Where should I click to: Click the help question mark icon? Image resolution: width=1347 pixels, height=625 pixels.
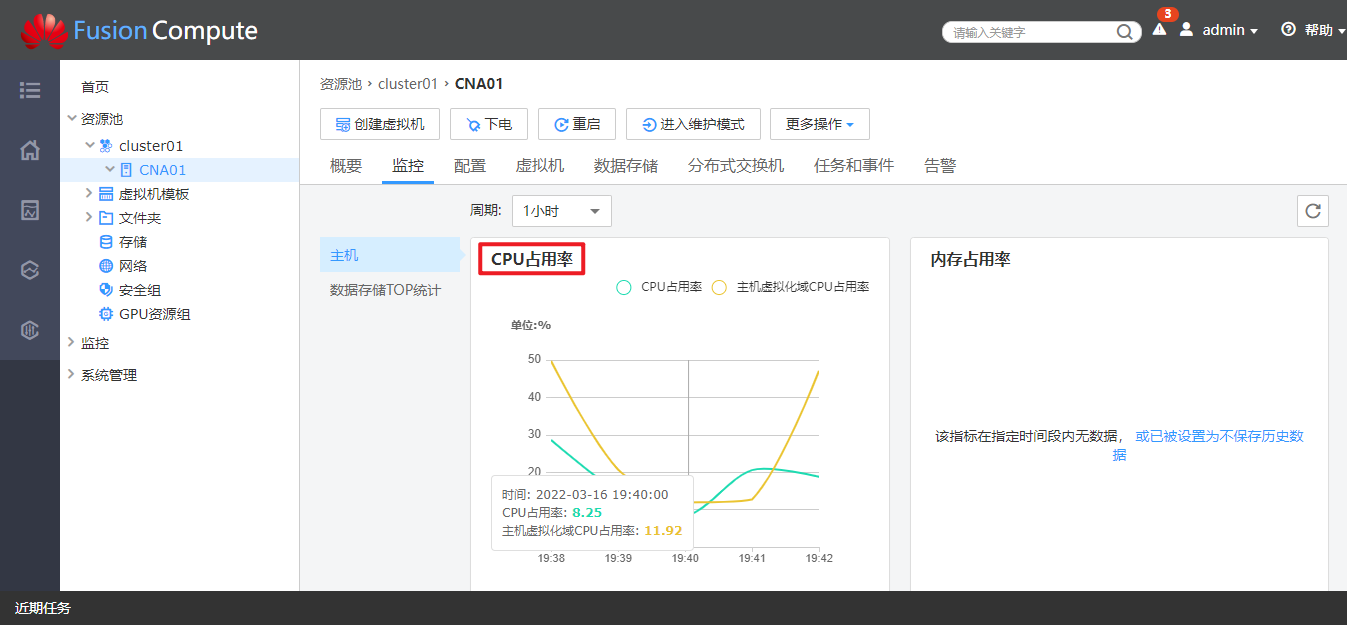click(x=1288, y=30)
